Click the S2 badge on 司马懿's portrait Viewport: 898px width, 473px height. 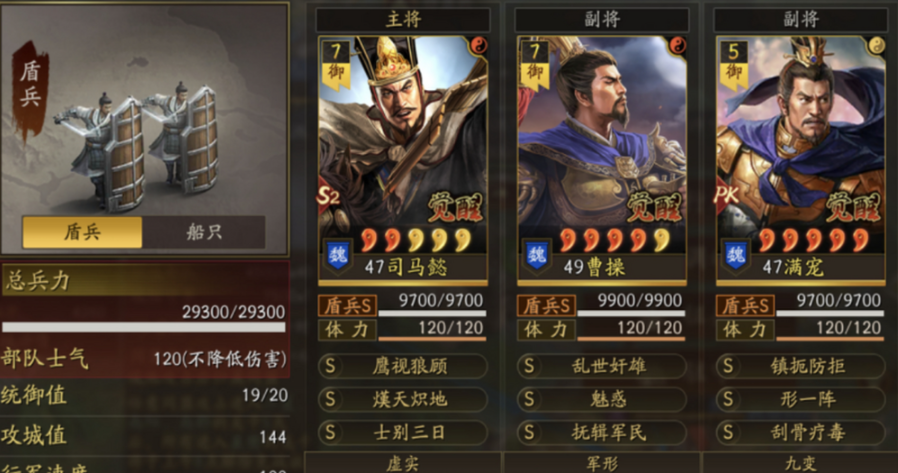(329, 198)
